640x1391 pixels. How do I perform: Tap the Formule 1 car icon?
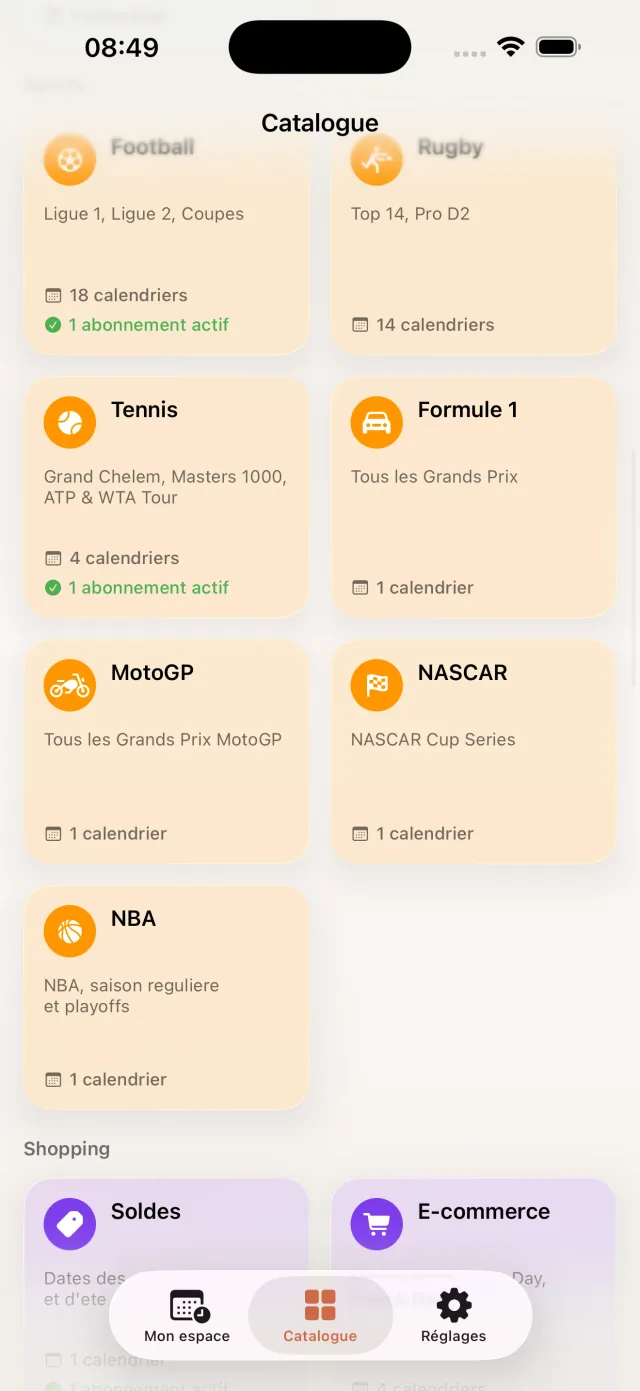pos(377,423)
